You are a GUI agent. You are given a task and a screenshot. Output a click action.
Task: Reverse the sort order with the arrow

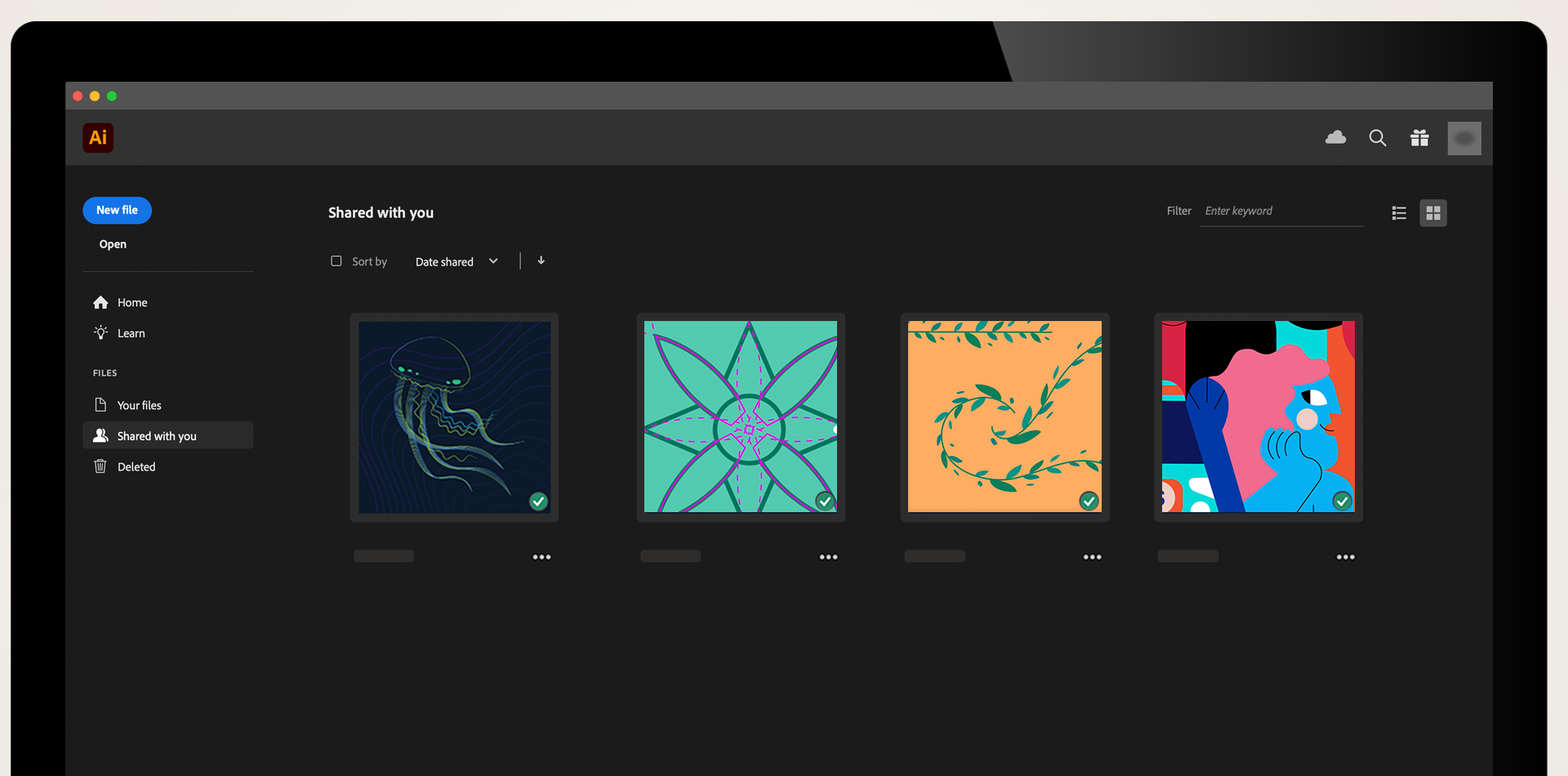541,261
